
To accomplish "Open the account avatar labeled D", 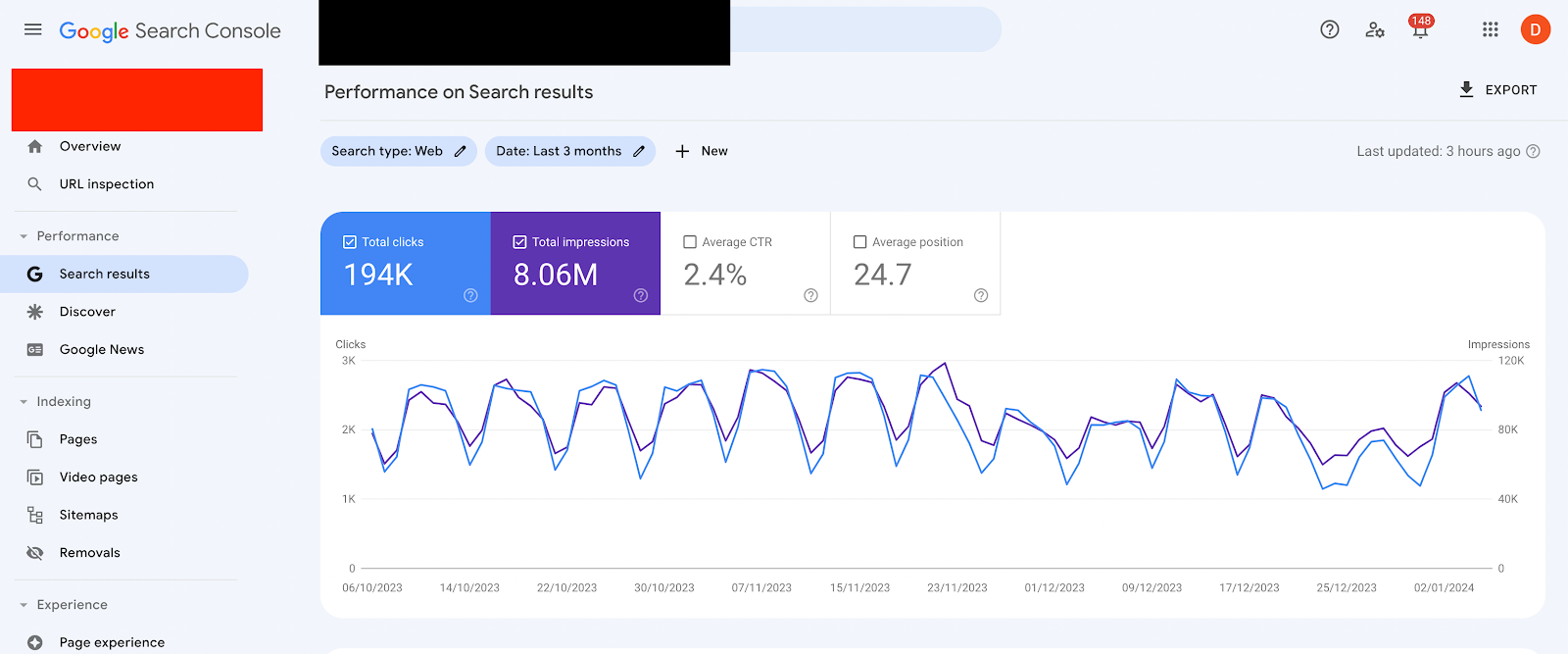I will [1536, 29].
